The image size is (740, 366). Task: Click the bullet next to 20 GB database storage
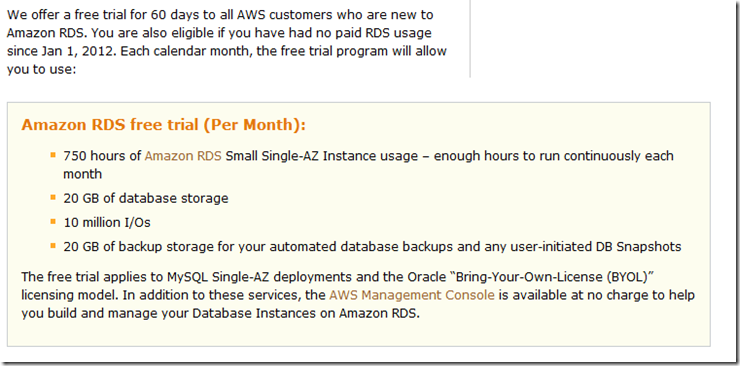53,197
